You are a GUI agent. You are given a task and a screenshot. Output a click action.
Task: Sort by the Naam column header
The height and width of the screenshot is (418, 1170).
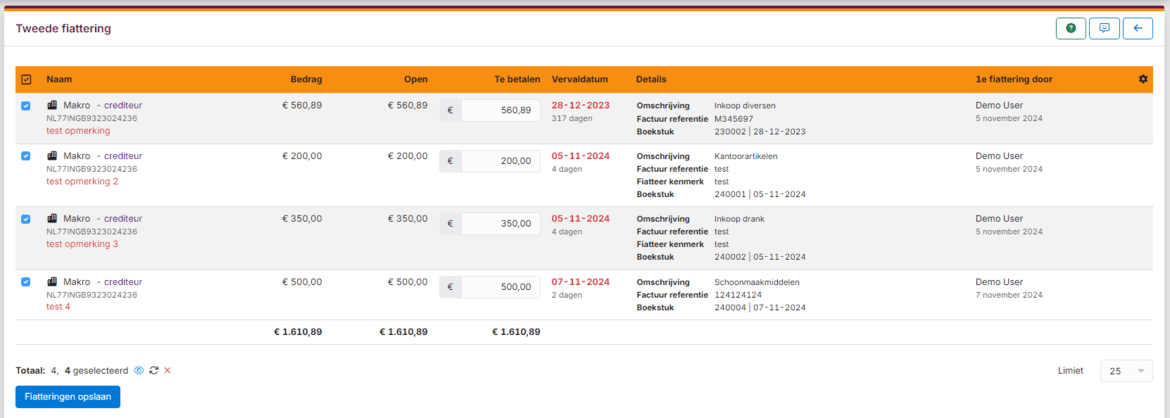(x=59, y=79)
